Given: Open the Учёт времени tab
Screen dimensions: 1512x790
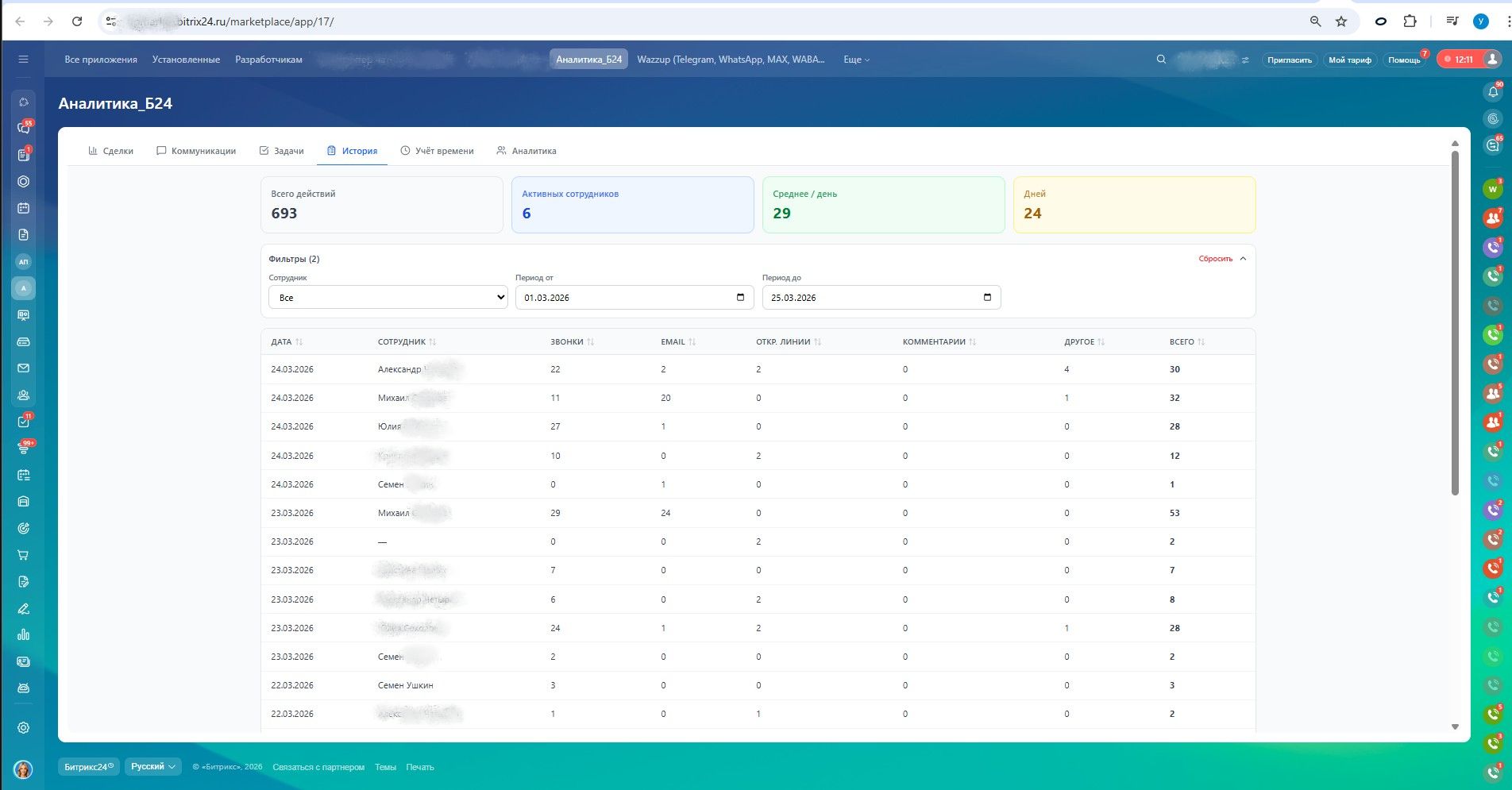Looking at the screenshot, I should click(437, 151).
